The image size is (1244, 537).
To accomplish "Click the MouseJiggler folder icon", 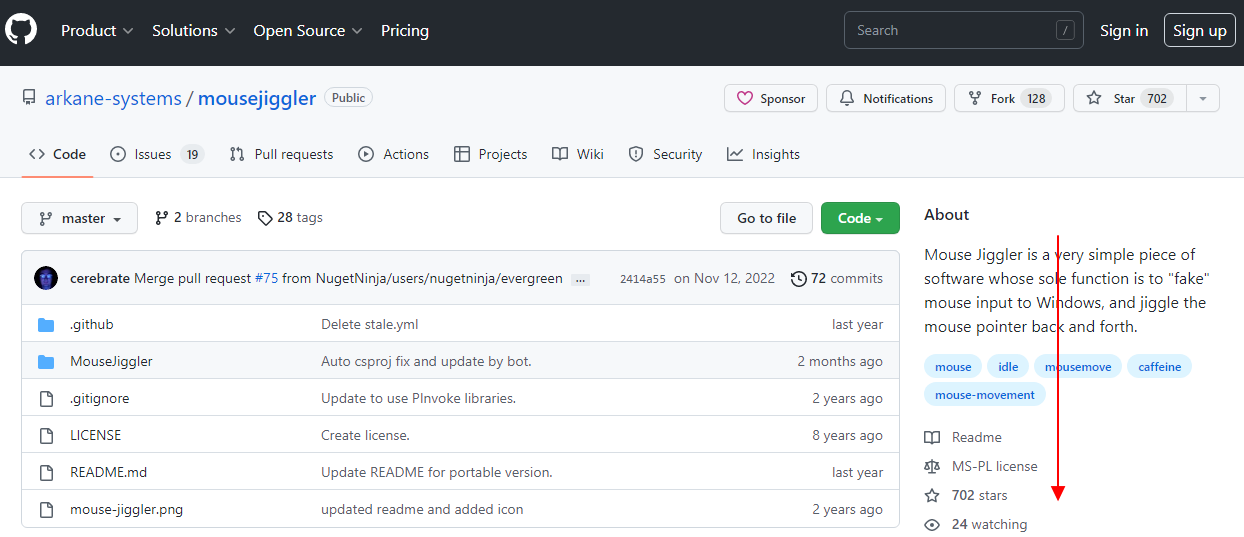I will coord(46,361).
